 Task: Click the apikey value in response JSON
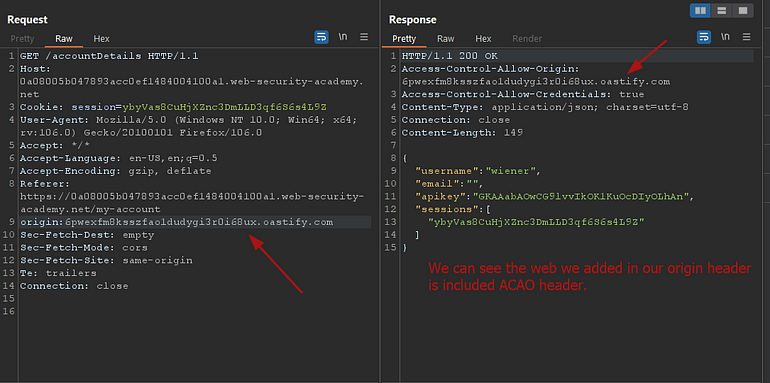pyautogui.click(x=582, y=196)
